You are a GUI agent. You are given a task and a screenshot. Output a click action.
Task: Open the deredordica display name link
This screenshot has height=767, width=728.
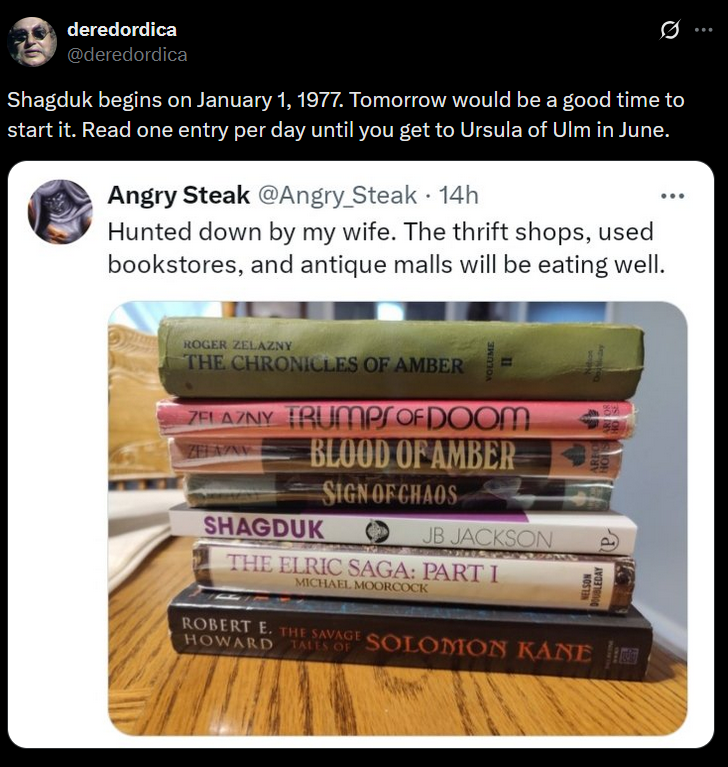point(122,29)
